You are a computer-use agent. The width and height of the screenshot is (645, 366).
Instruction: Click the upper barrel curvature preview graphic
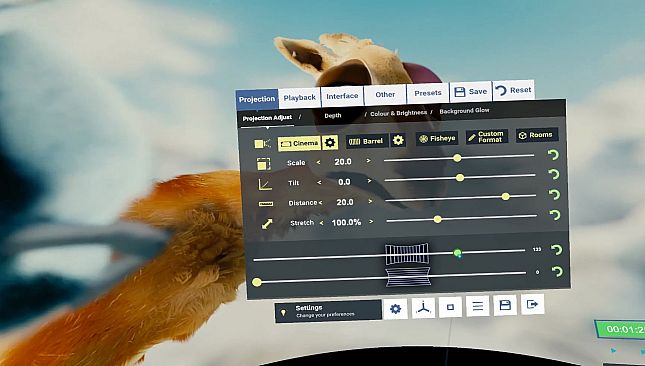(407, 254)
